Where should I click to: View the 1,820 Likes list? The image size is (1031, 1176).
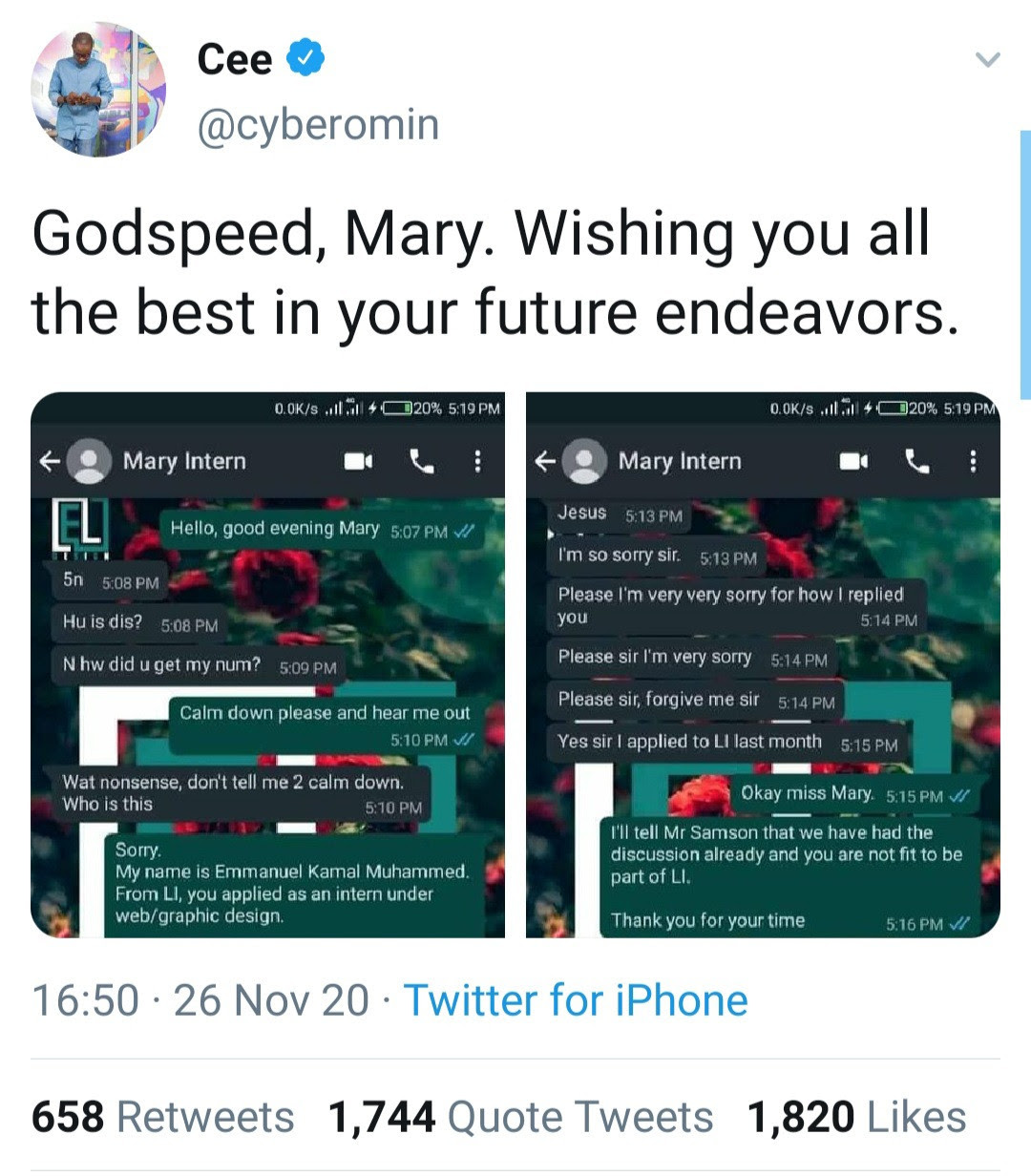[x=856, y=1117]
